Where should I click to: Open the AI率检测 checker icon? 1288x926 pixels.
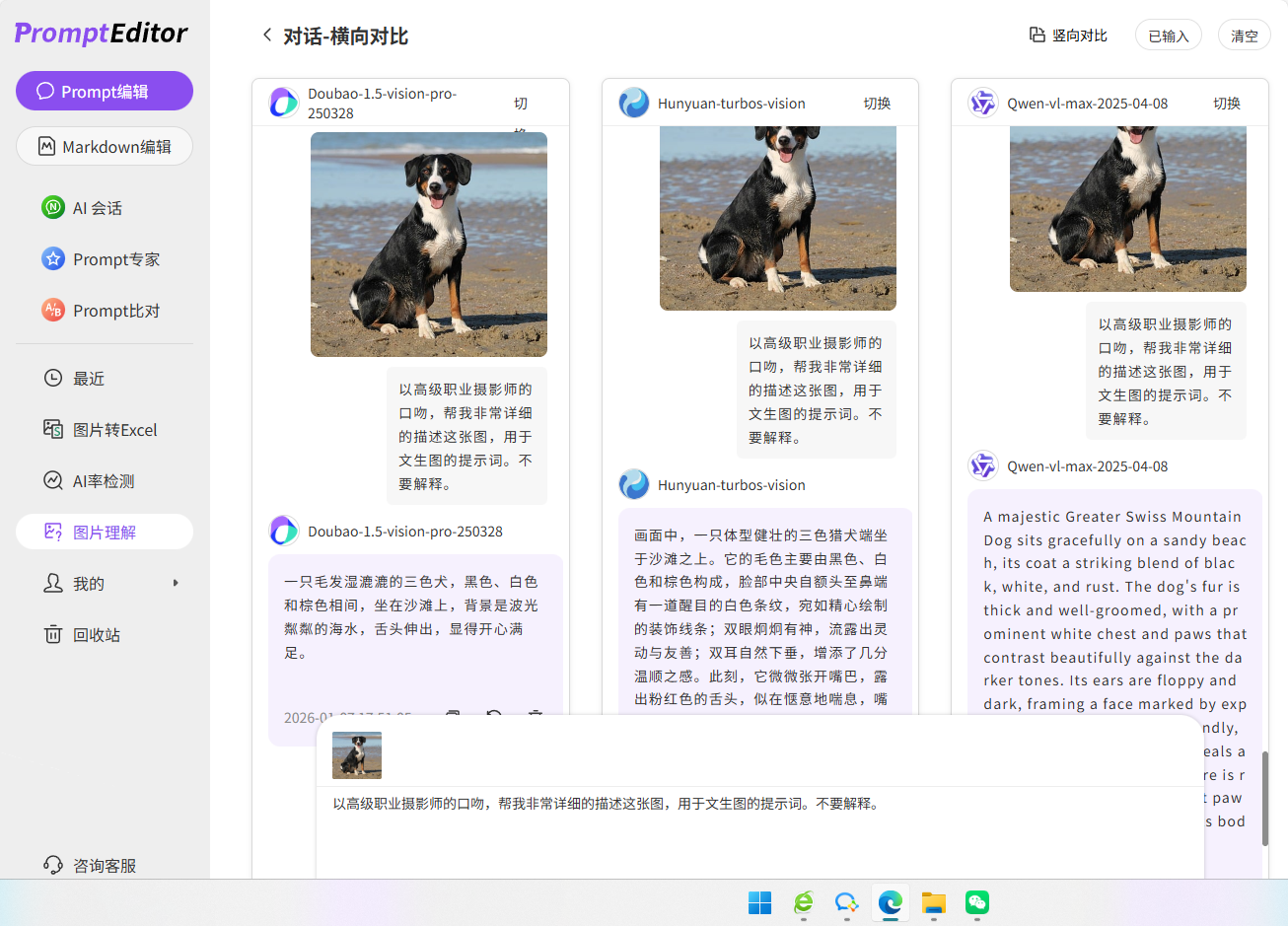tap(52, 480)
